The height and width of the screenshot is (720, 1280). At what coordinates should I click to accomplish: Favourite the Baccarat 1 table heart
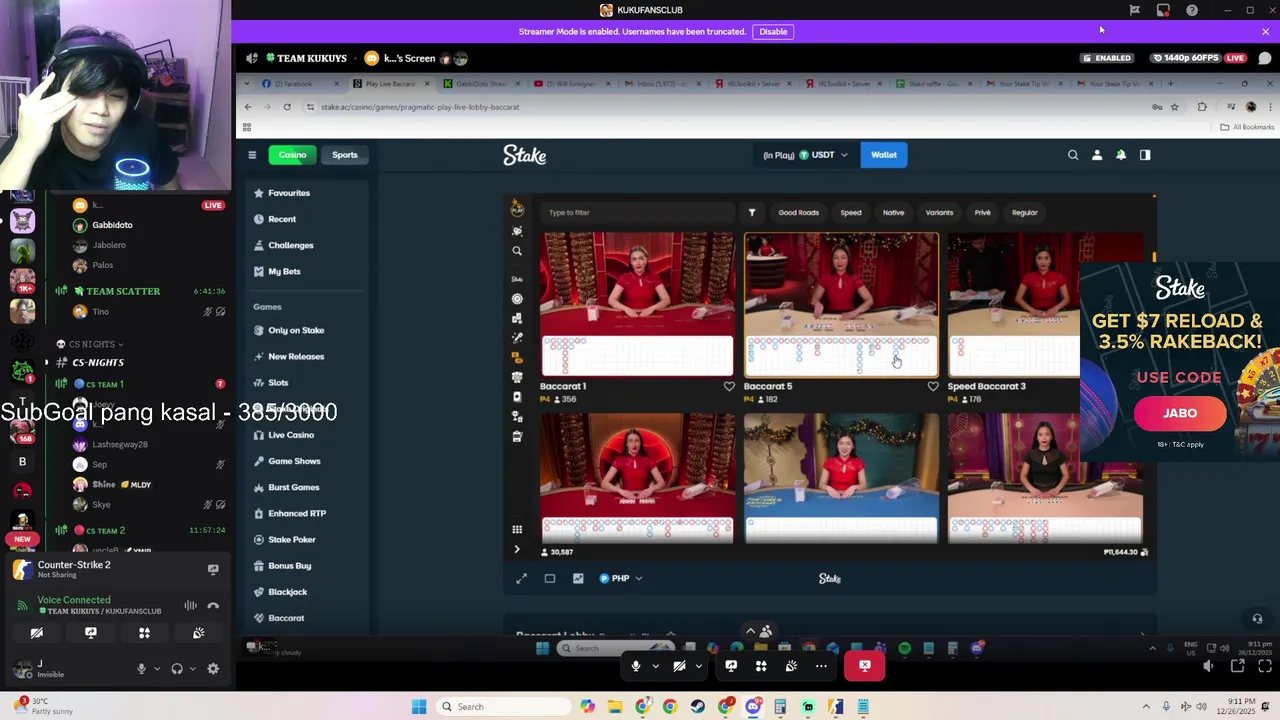[x=729, y=386]
